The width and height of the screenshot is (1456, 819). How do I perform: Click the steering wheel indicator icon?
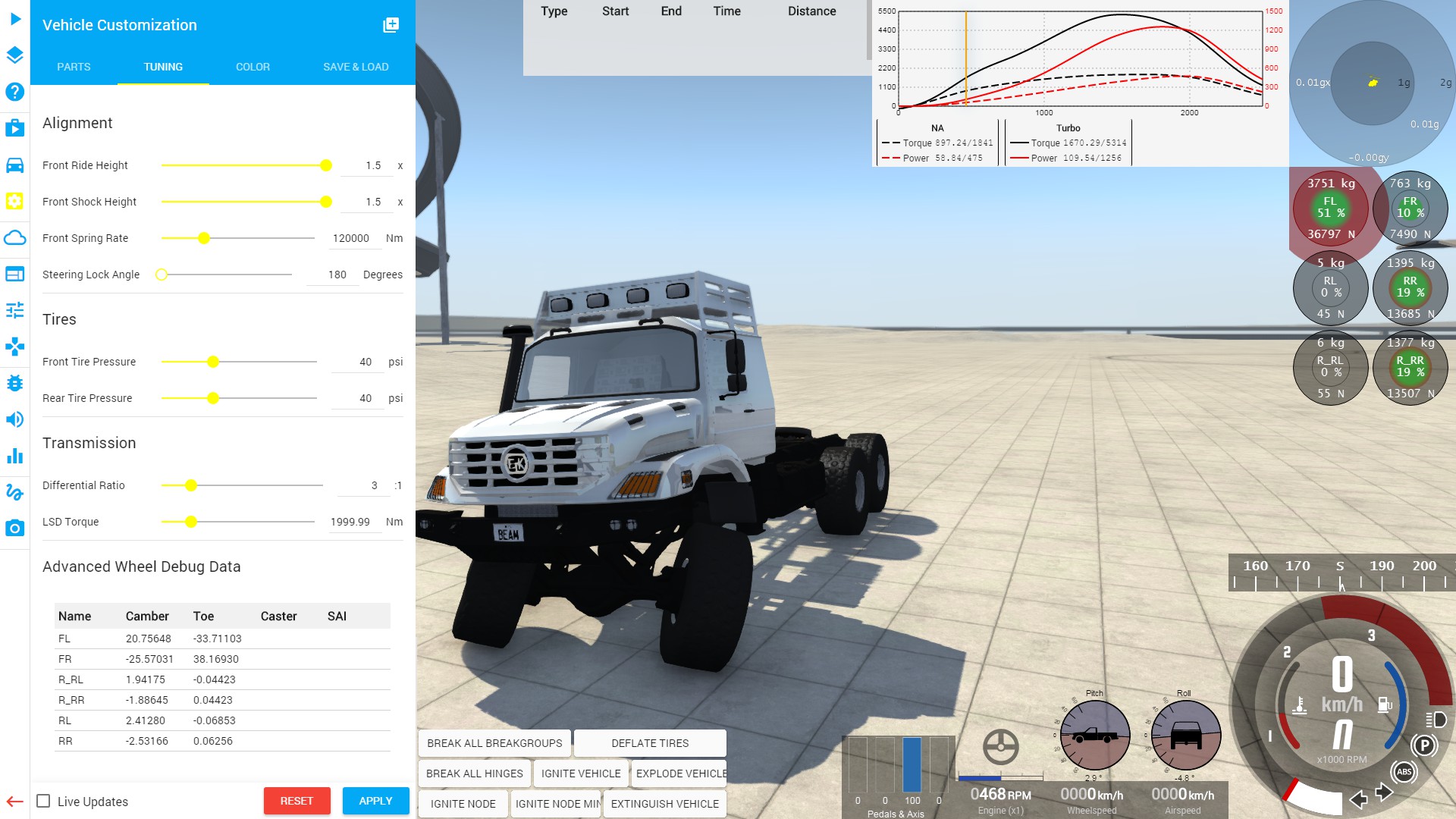[1001, 747]
